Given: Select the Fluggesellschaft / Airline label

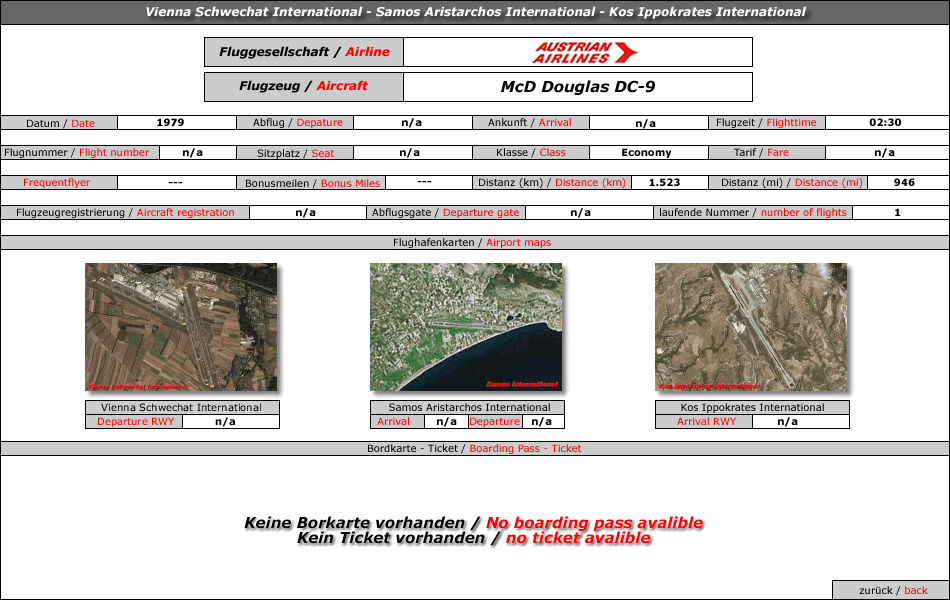Looking at the screenshot, I should point(304,52).
